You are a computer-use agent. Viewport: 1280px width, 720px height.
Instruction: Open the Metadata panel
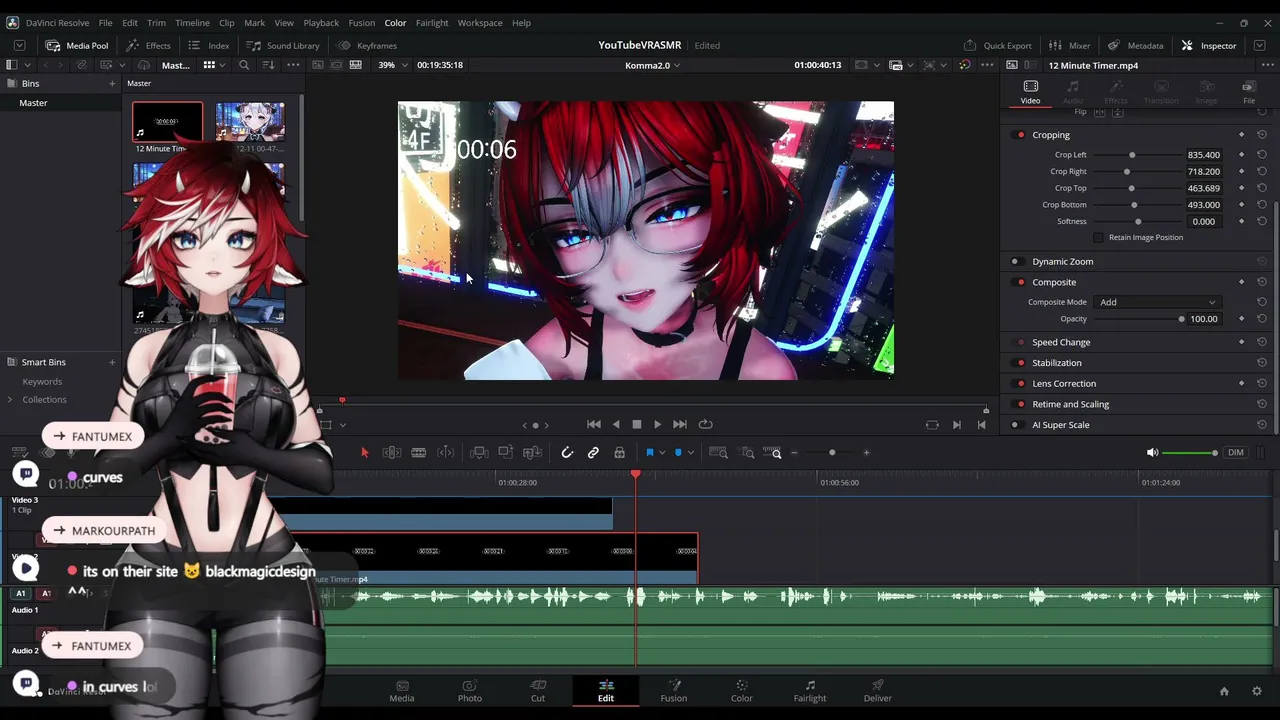tap(1135, 45)
